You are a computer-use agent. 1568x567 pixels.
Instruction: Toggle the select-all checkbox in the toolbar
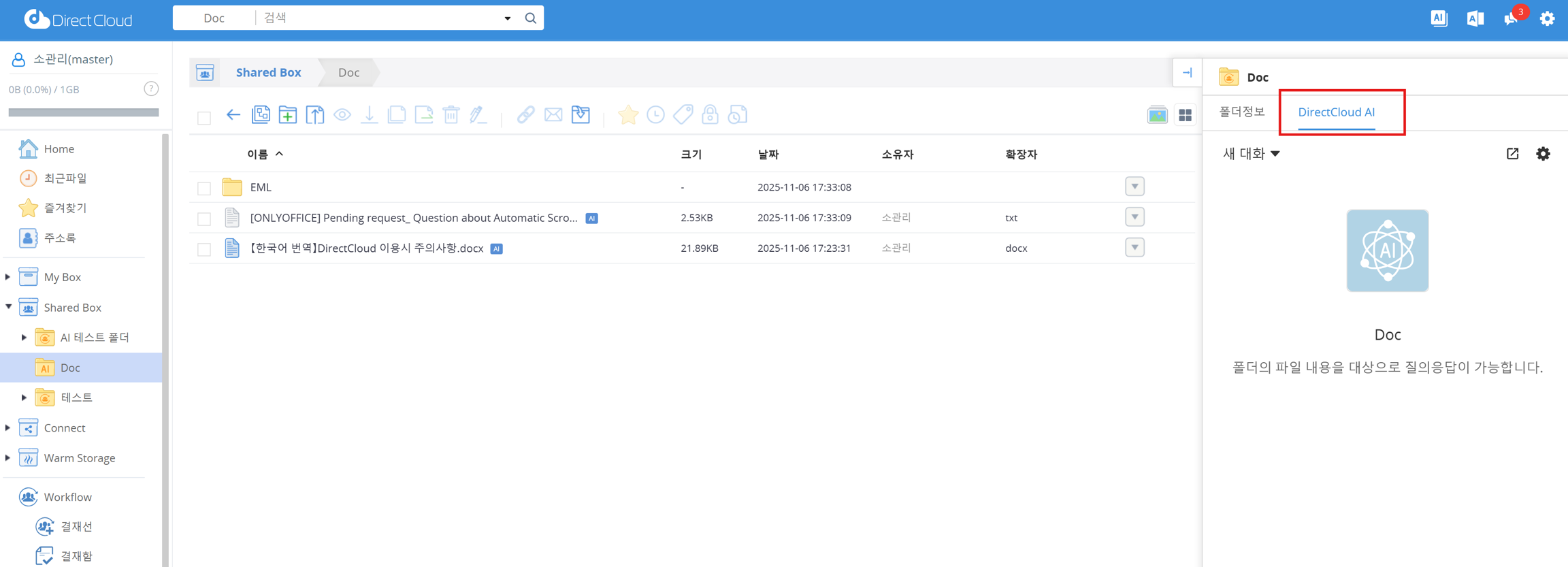click(x=204, y=118)
